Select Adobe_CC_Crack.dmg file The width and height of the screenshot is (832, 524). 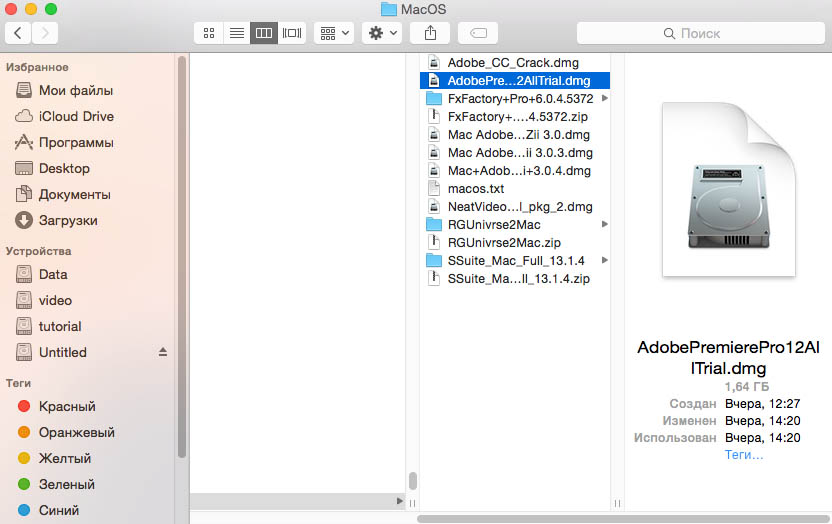click(x=514, y=63)
